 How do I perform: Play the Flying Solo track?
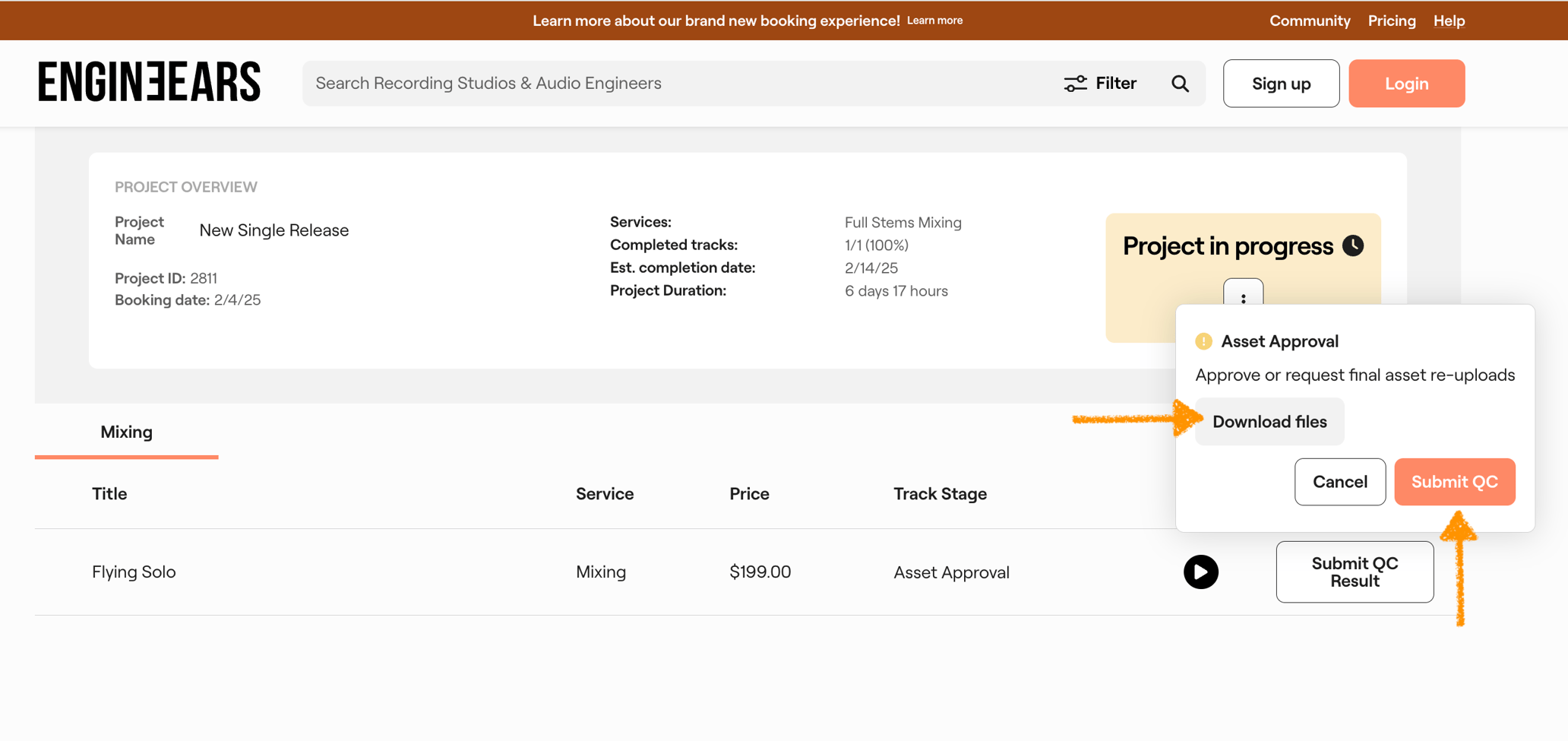pos(1200,572)
